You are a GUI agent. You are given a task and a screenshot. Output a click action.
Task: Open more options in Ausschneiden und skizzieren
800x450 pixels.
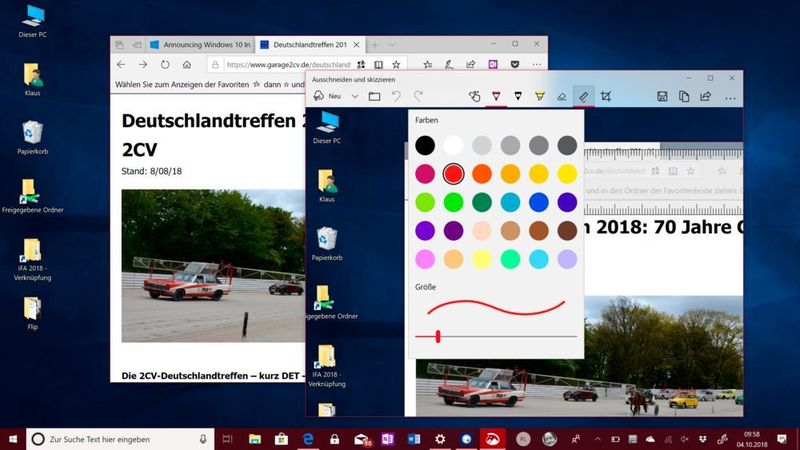pyautogui.click(x=730, y=97)
